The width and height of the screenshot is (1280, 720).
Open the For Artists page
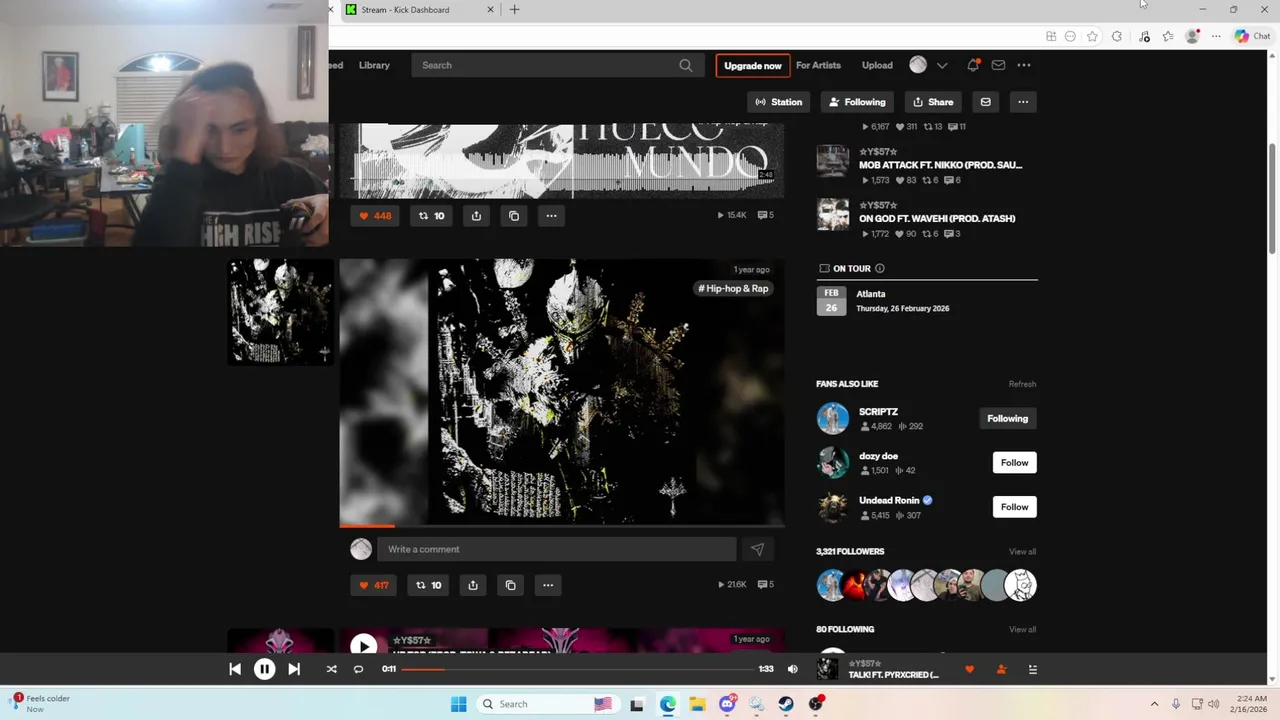[x=818, y=65]
